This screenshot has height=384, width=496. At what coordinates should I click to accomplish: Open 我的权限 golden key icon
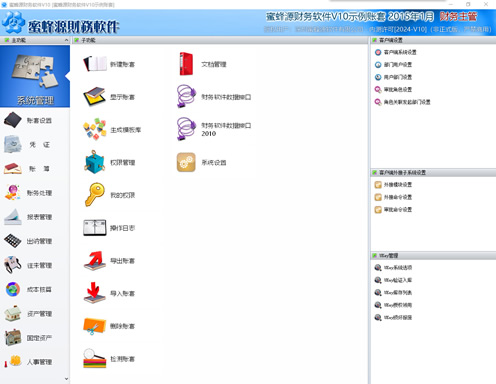[95, 195]
